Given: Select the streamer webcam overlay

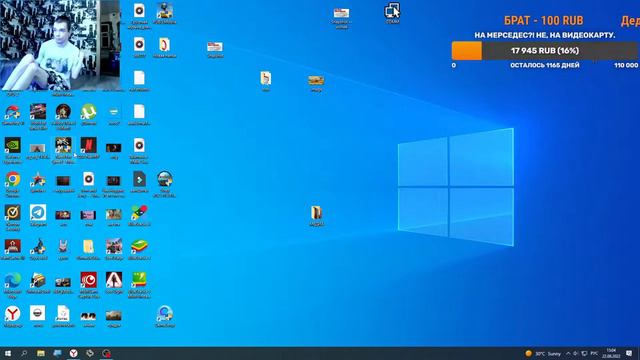Looking at the screenshot, I should [60, 44].
